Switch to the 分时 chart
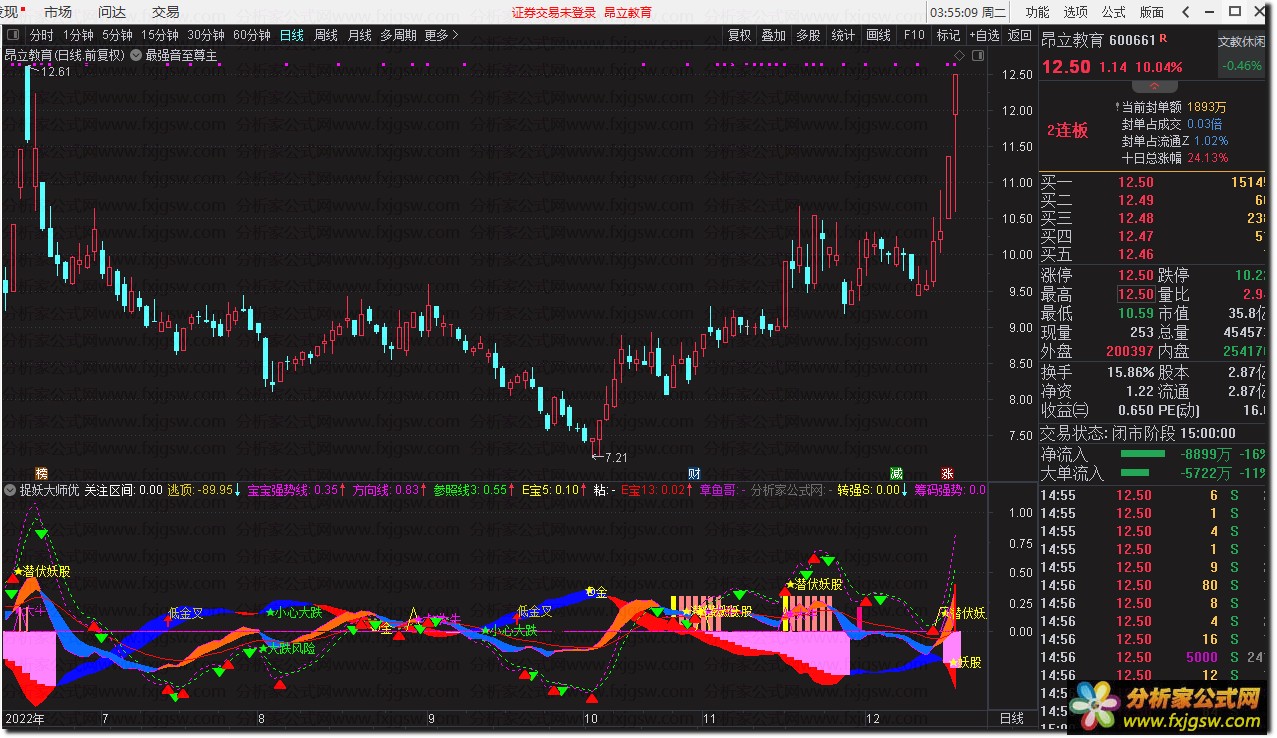 coord(42,35)
